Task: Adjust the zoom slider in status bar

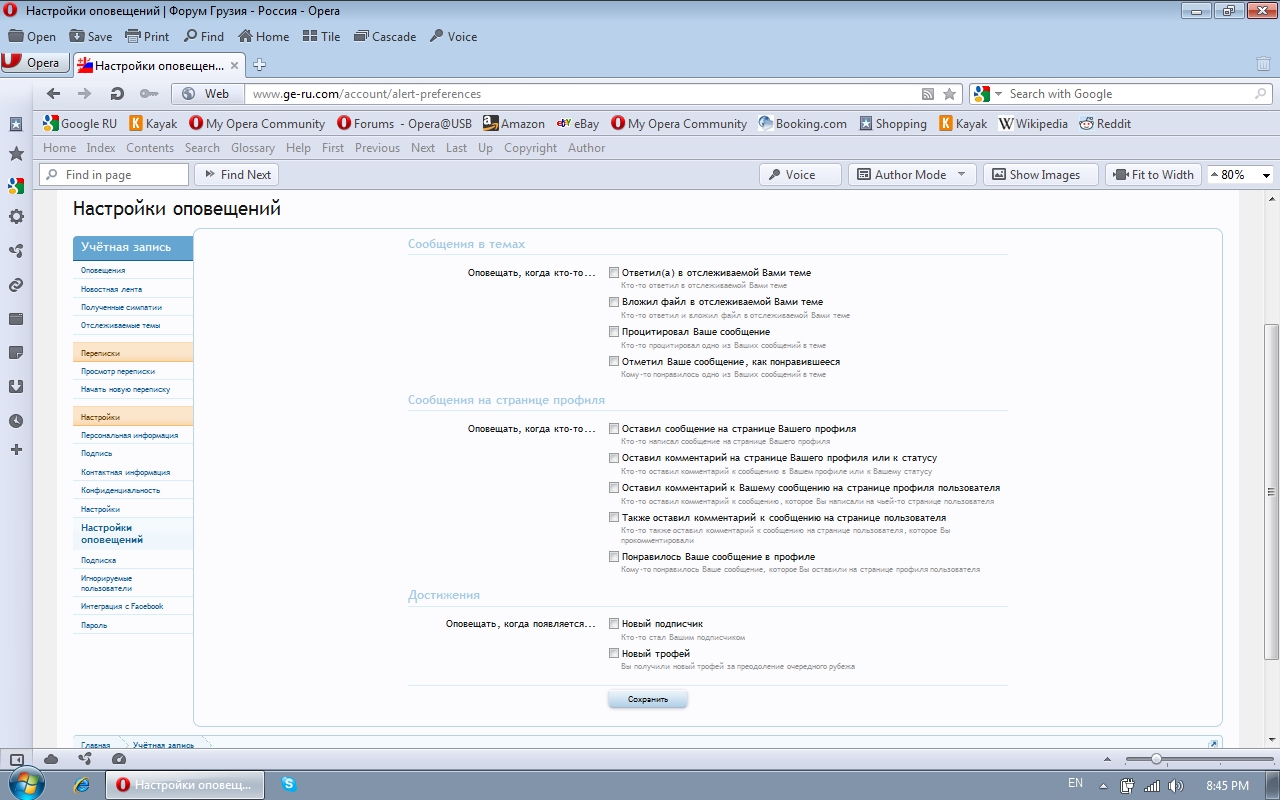Action: pyautogui.click(x=1156, y=759)
